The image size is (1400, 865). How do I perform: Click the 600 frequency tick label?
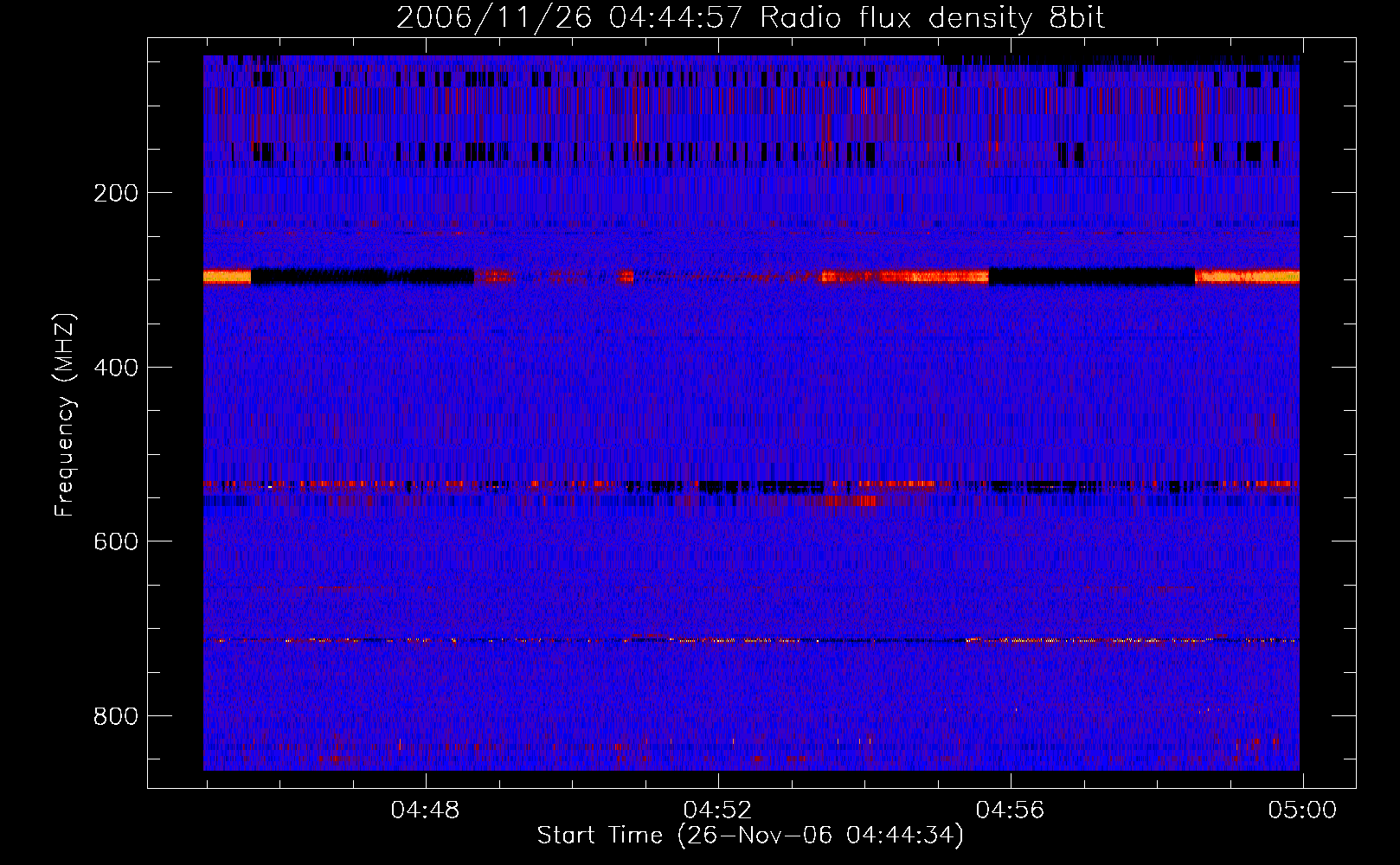coord(115,541)
